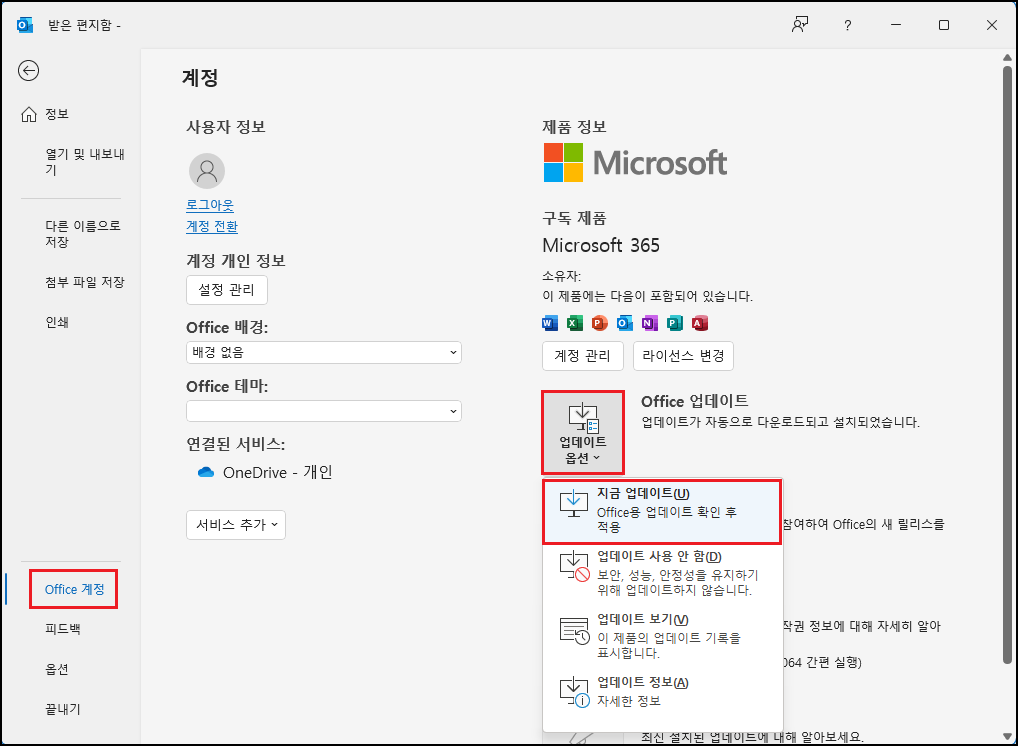This screenshot has width=1018, height=746.
Task: Click the 업데이트 보기 history icon
Action: click(x=575, y=630)
